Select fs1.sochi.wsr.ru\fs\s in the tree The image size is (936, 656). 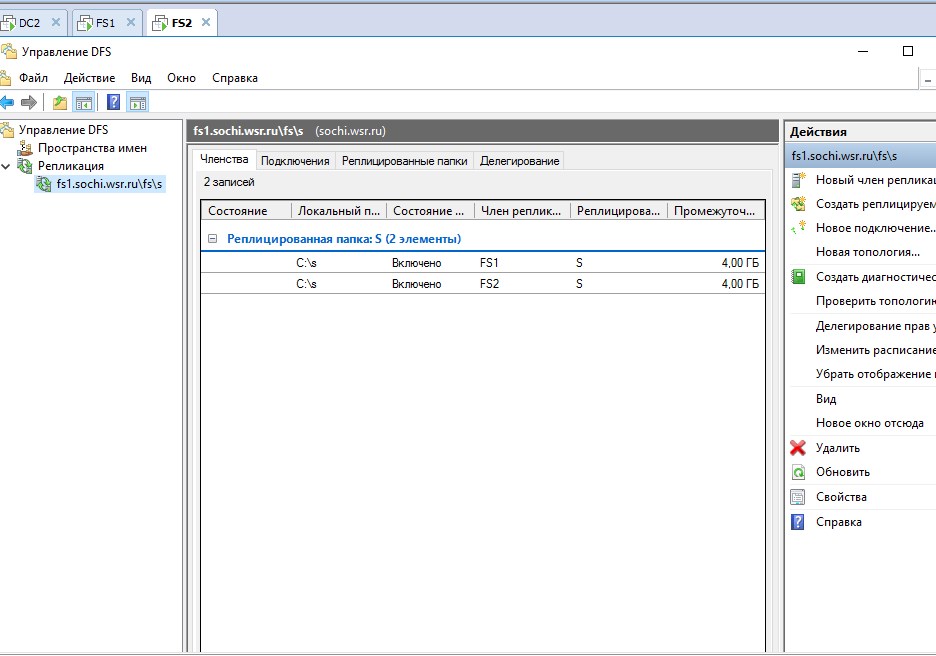[x=109, y=184]
